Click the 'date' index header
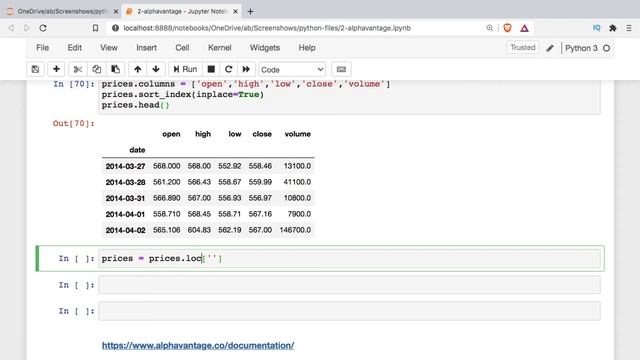This screenshot has width=640, height=360. (x=137, y=150)
